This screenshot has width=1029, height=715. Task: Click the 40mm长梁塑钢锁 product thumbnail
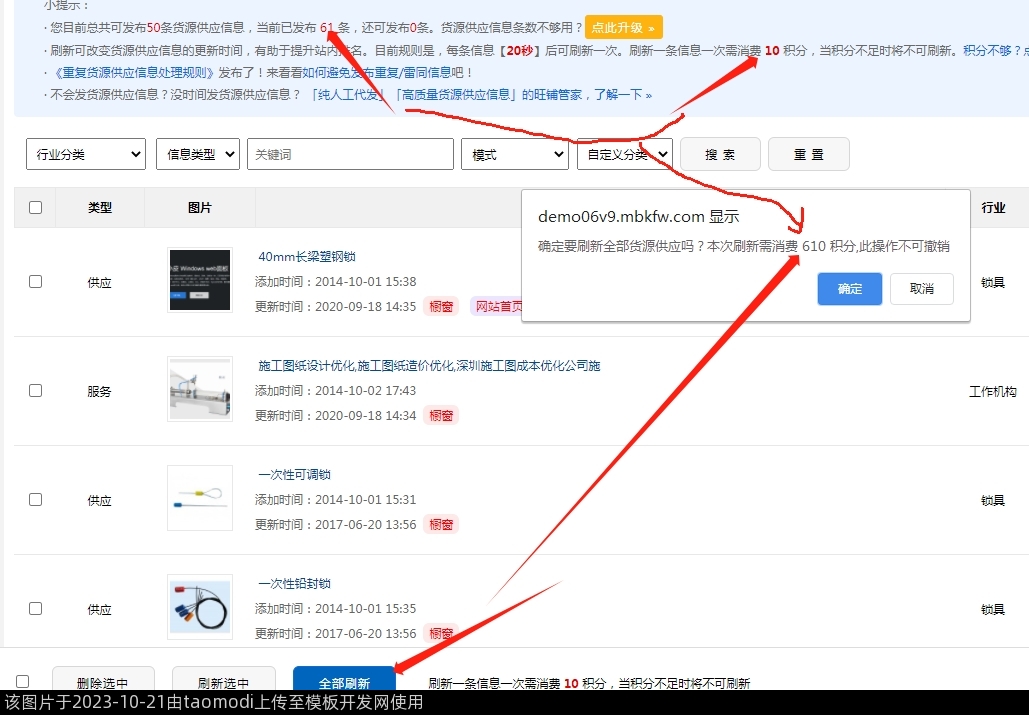(x=200, y=281)
